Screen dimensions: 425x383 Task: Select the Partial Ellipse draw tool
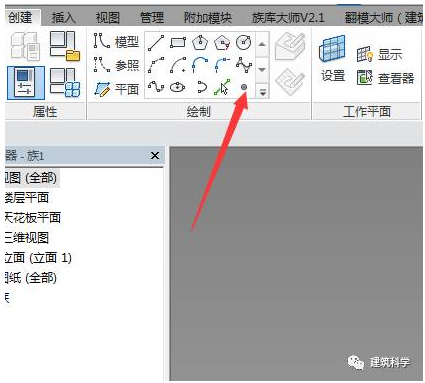pyautogui.click(x=201, y=87)
